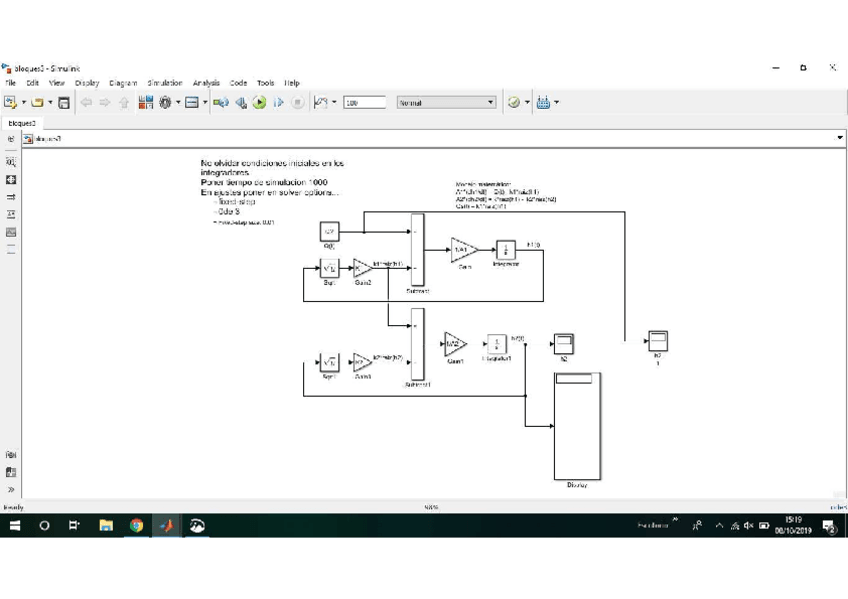Image resolution: width=848 pixels, height=599 pixels.
Task: Click the simulation stop time field
Action: click(x=364, y=102)
